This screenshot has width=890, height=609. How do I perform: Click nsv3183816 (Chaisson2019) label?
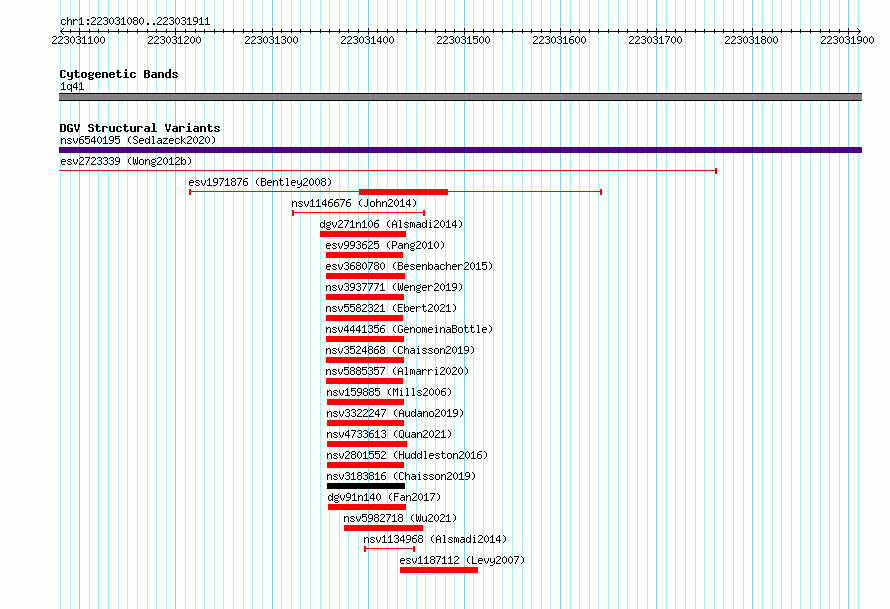pyautogui.click(x=401, y=476)
